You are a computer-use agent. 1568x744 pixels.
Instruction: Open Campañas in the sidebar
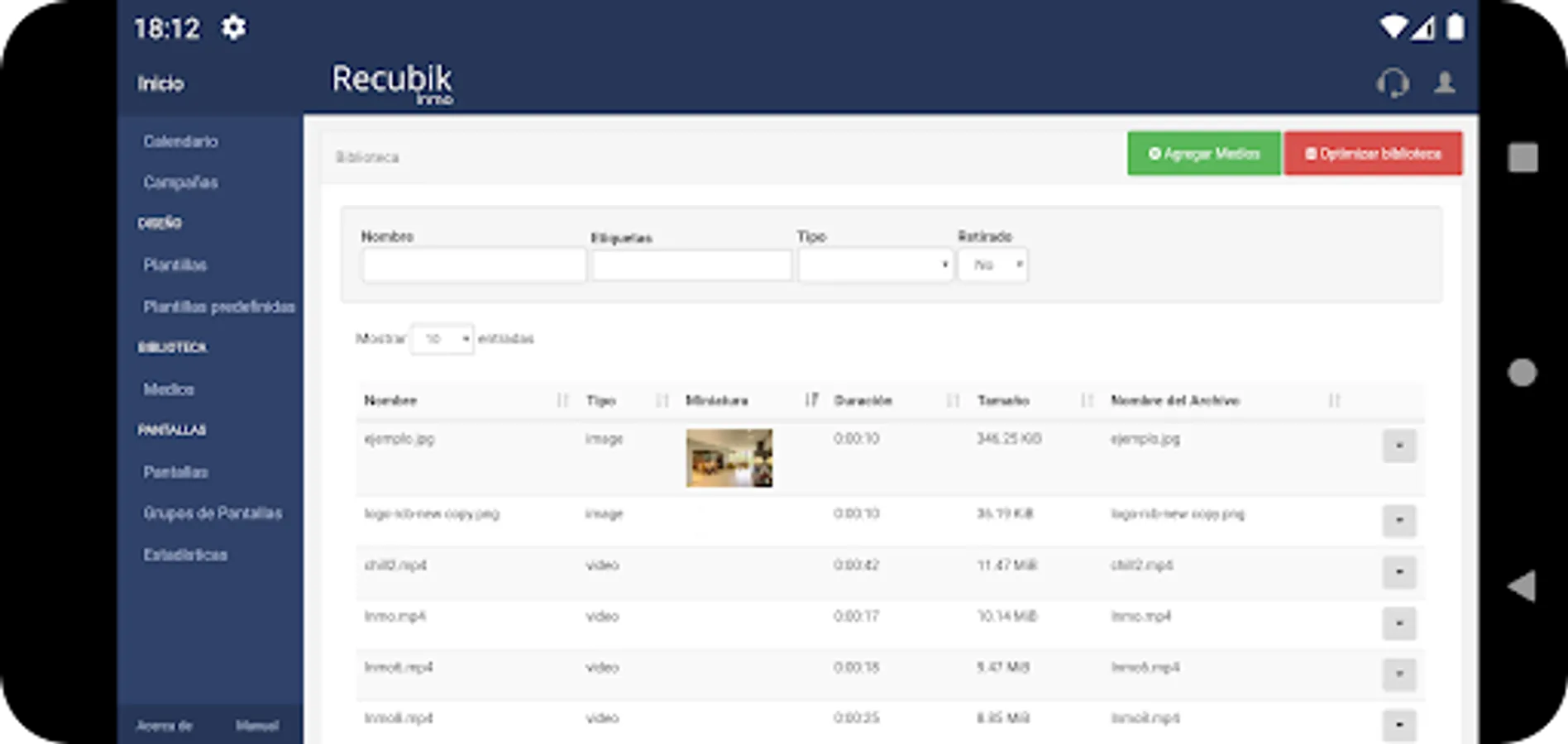[180, 183]
